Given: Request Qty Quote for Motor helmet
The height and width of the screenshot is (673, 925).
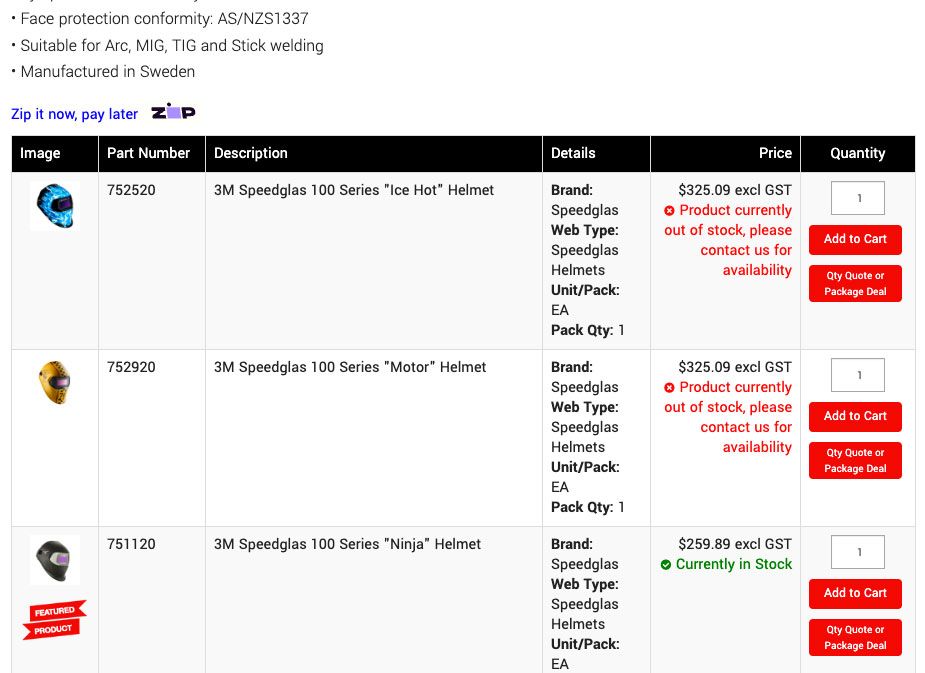Looking at the screenshot, I should pos(855,460).
